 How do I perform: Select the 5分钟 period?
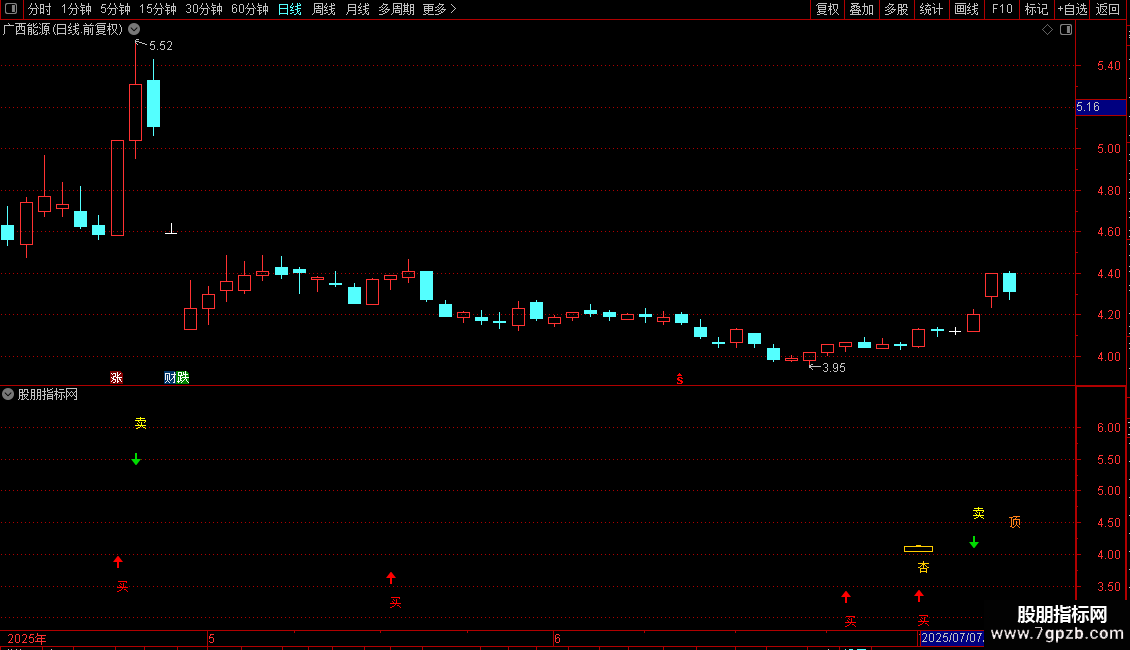point(115,9)
